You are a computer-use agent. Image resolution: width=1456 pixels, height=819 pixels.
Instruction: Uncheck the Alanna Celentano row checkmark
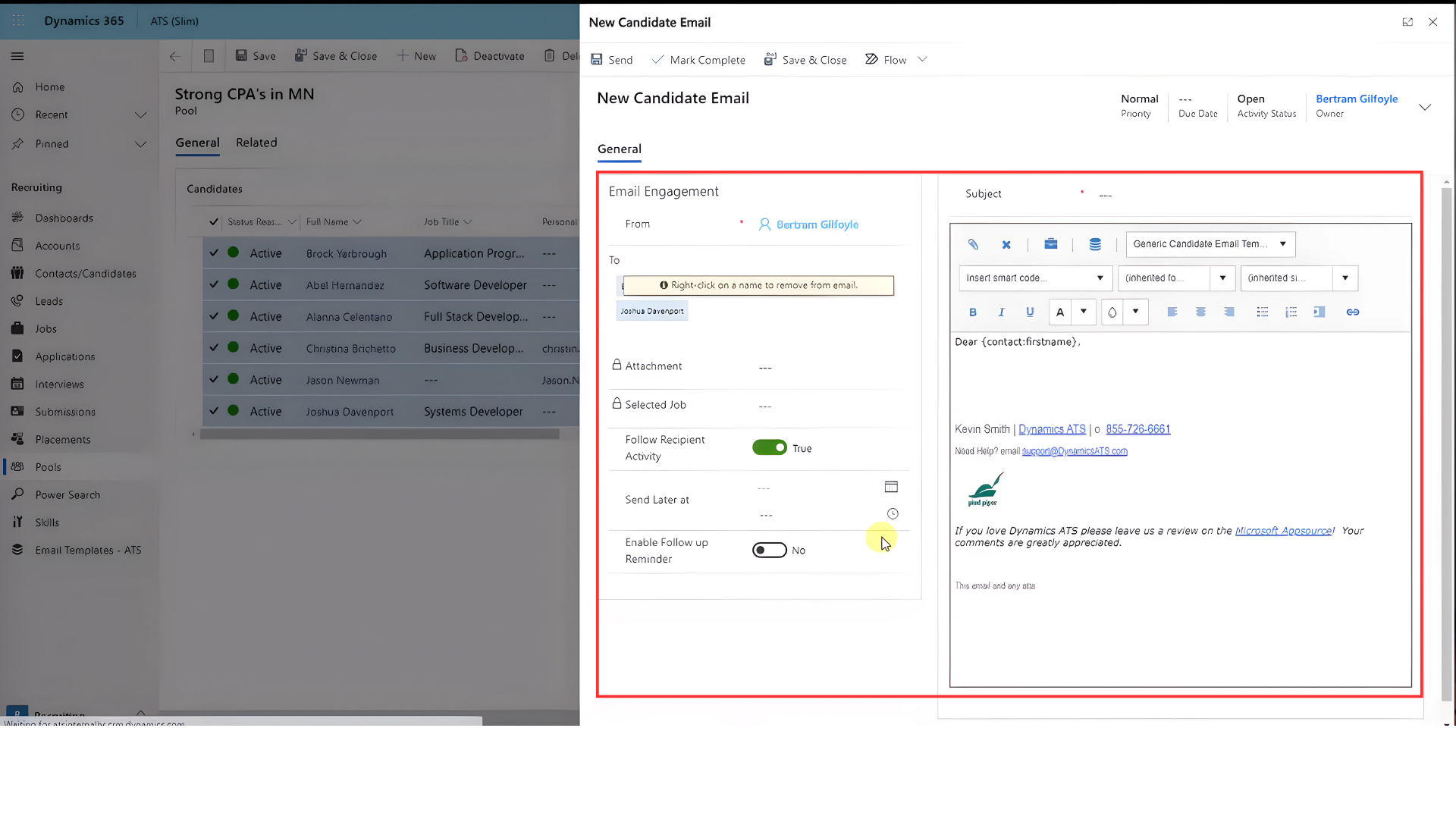[x=214, y=316]
